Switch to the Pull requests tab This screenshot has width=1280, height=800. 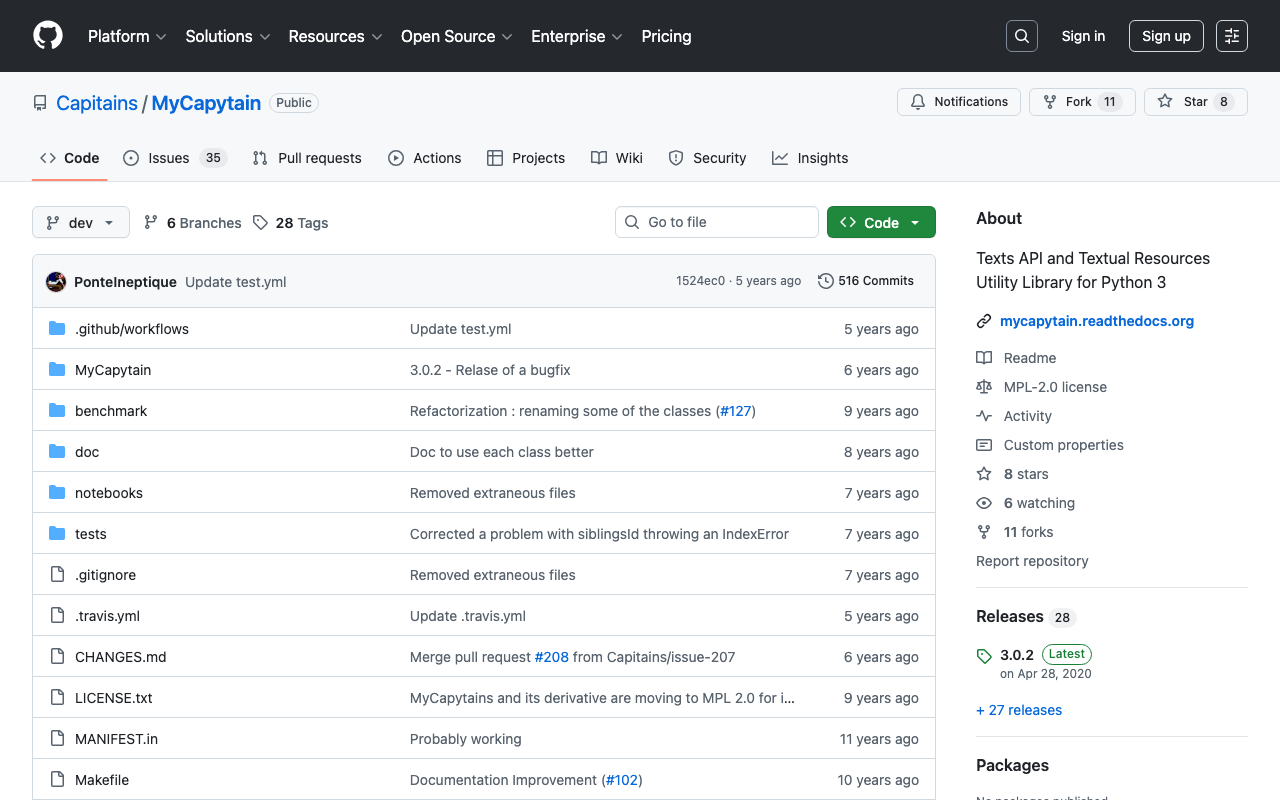307,158
